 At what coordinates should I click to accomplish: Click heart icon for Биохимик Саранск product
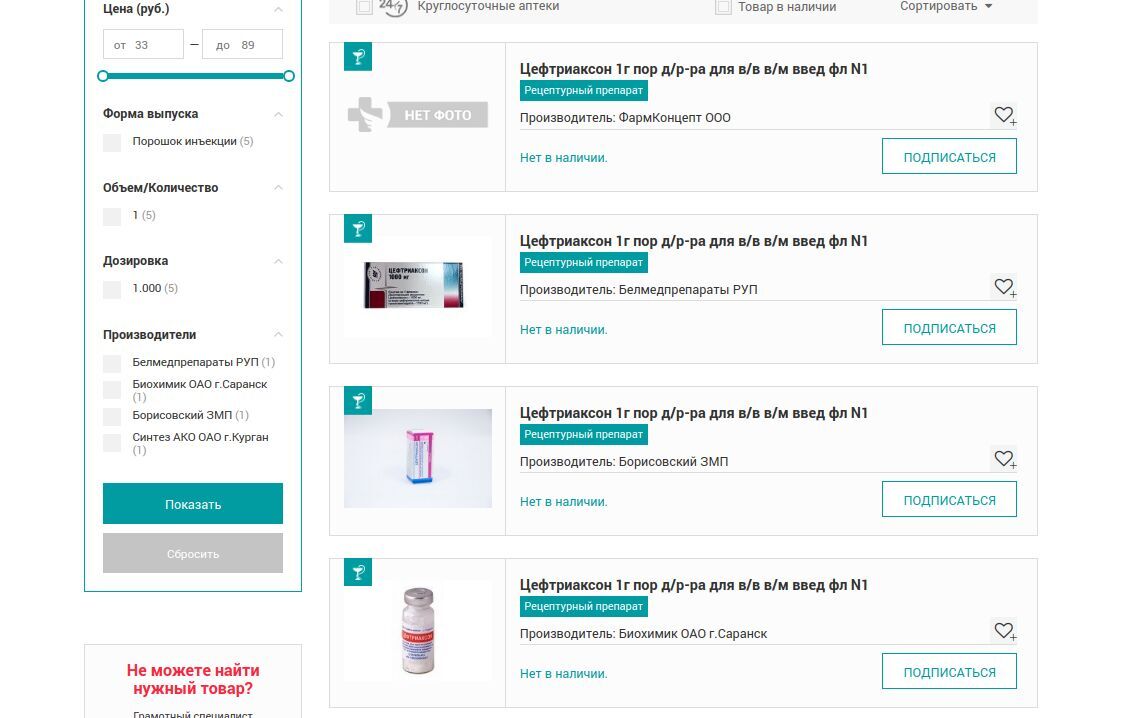pyautogui.click(x=1004, y=631)
